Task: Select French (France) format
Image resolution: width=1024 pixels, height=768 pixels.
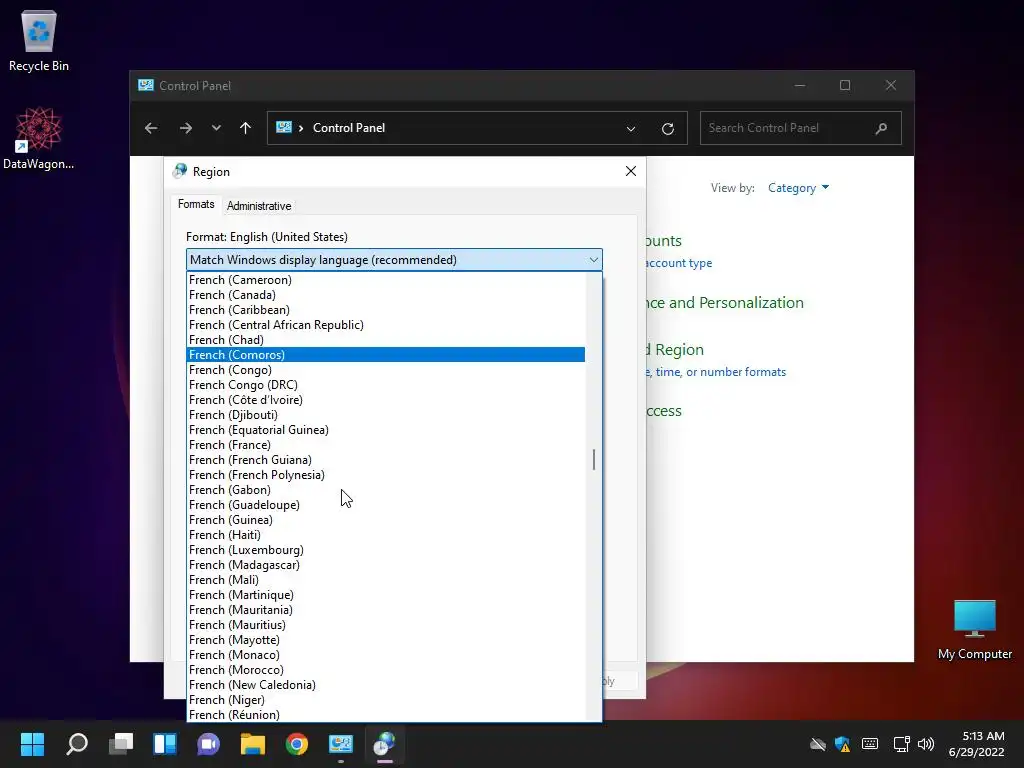Action: [x=385, y=445]
